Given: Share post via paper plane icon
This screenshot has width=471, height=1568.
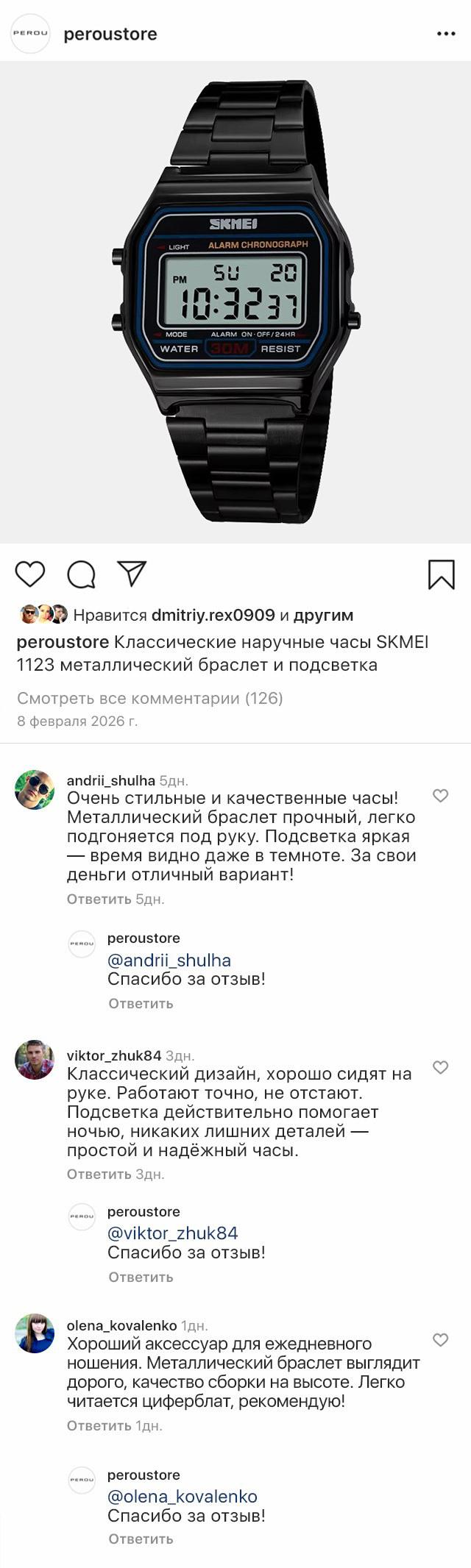Looking at the screenshot, I should [132, 574].
